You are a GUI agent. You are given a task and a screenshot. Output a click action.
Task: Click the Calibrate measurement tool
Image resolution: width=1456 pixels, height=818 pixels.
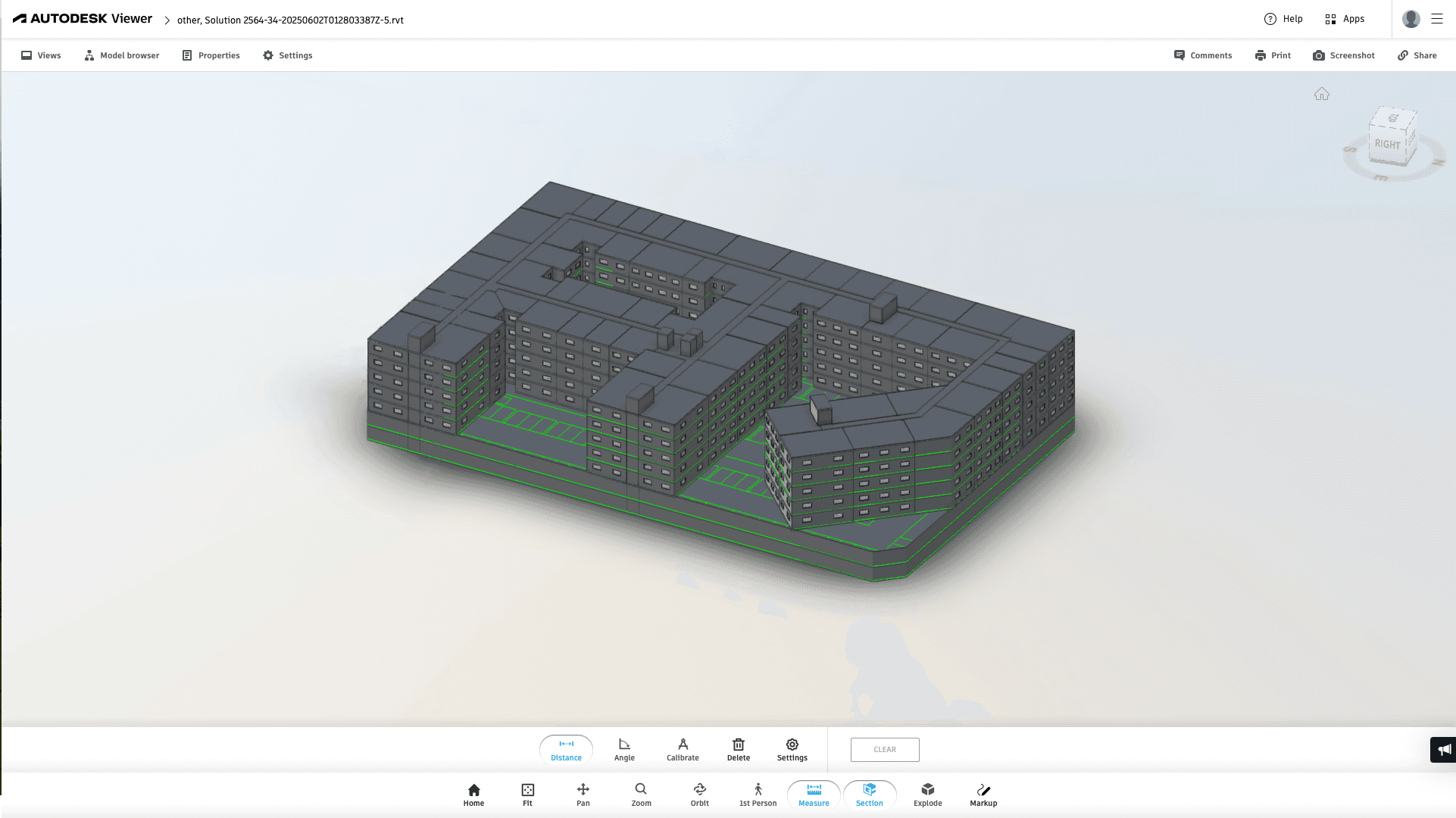pyautogui.click(x=683, y=749)
